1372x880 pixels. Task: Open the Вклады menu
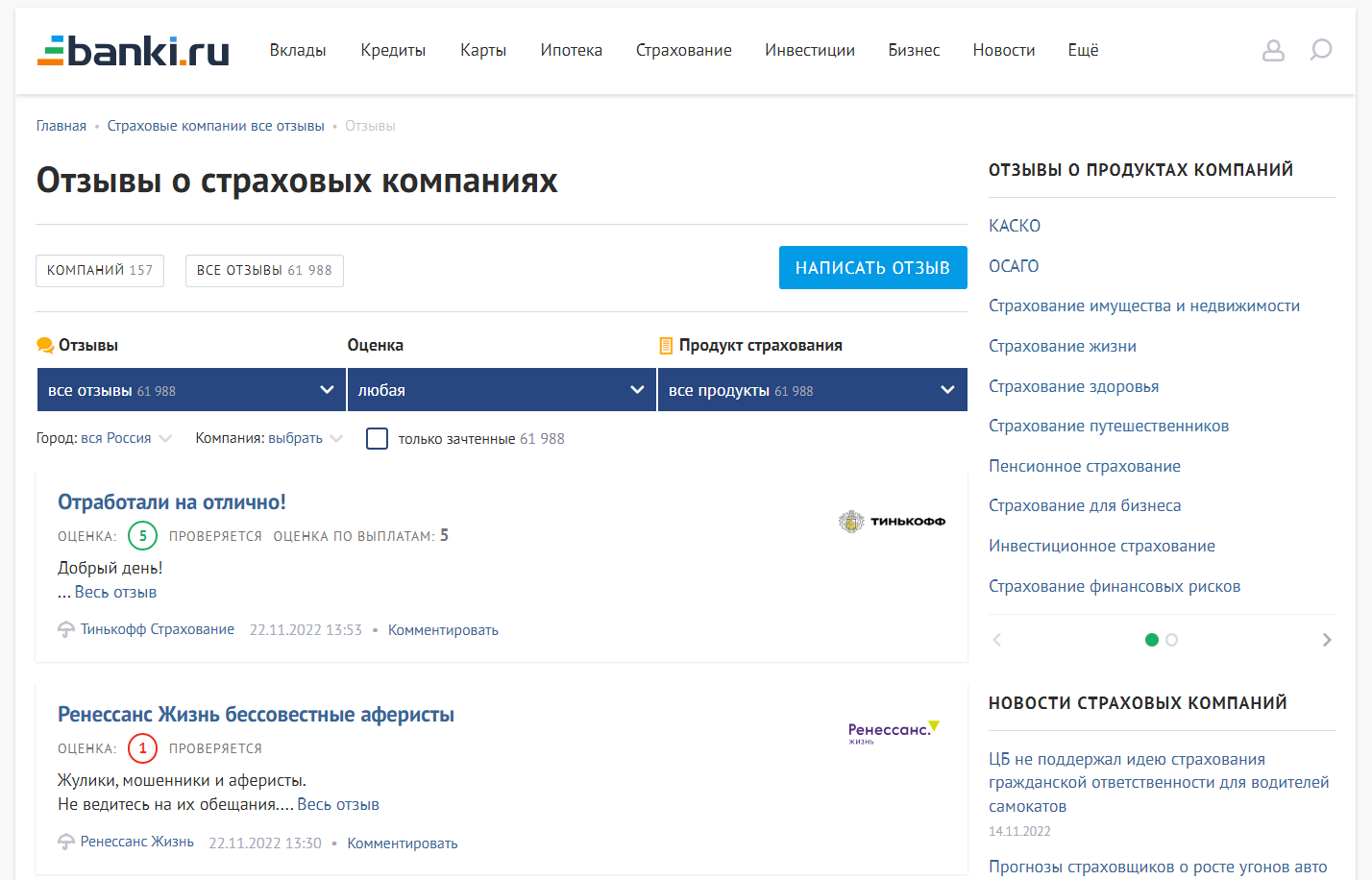click(298, 50)
